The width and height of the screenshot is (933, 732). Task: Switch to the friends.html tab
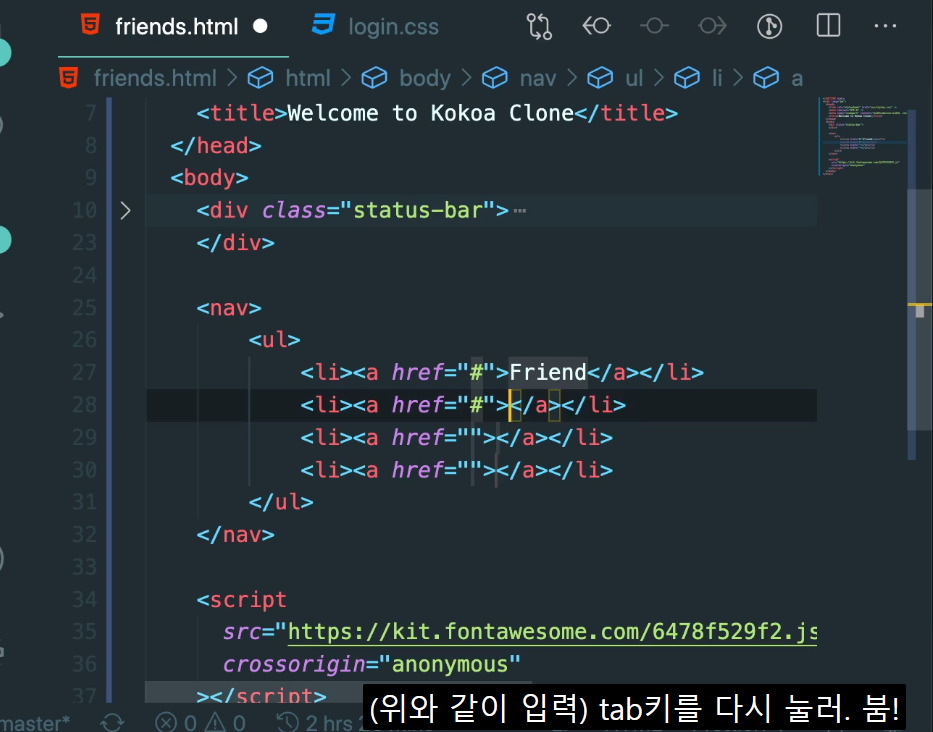click(x=176, y=27)
